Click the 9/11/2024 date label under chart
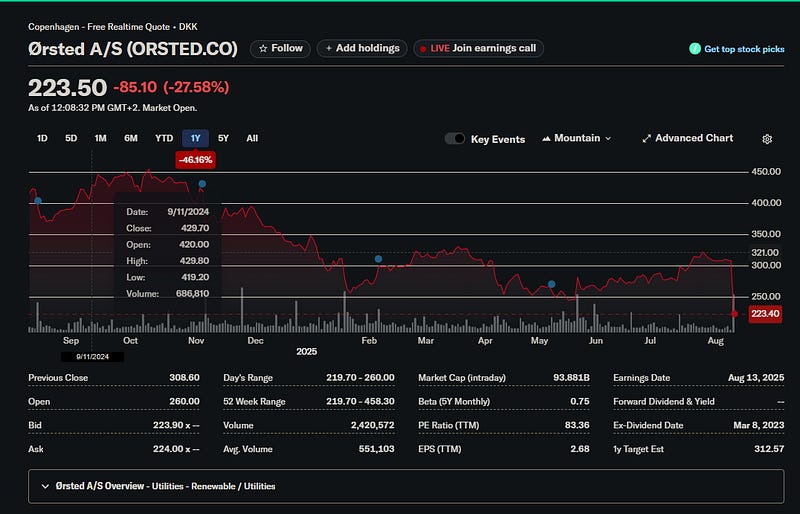 [92, 357]
